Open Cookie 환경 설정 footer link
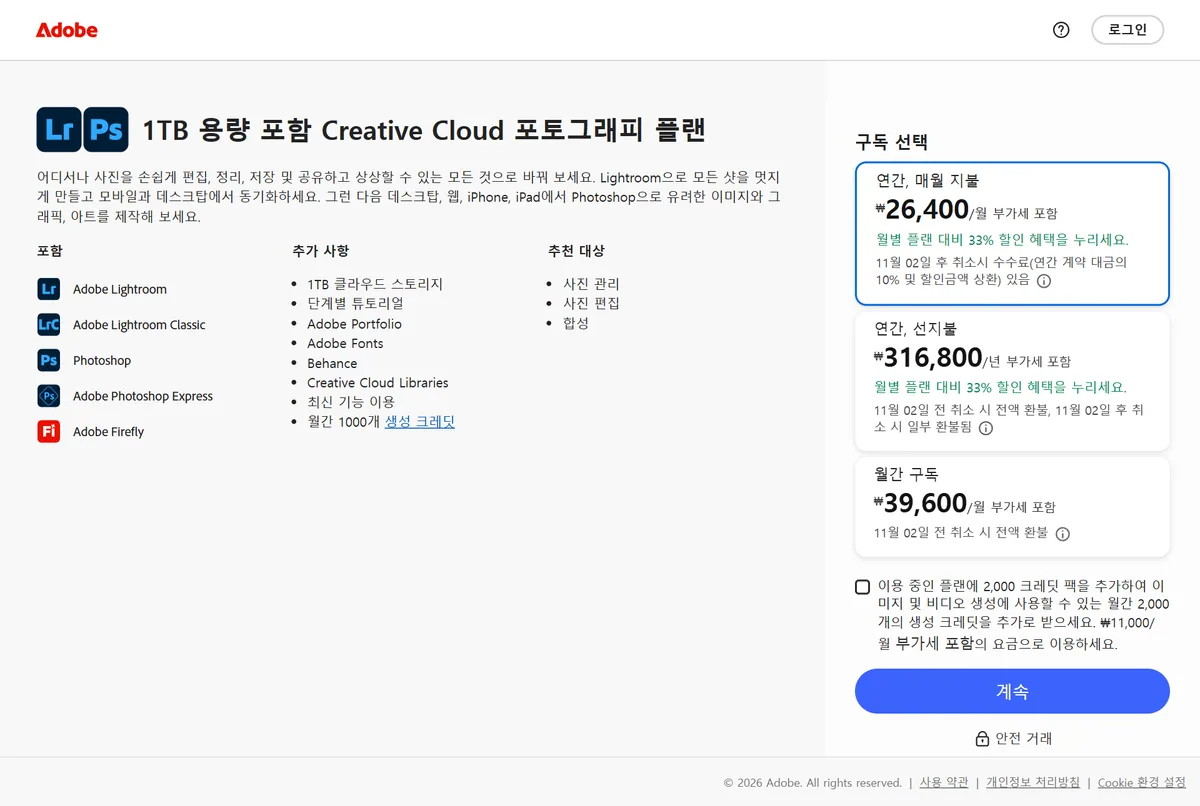The width and height of the screenshot is (1200, 806). click(1142, 782)
